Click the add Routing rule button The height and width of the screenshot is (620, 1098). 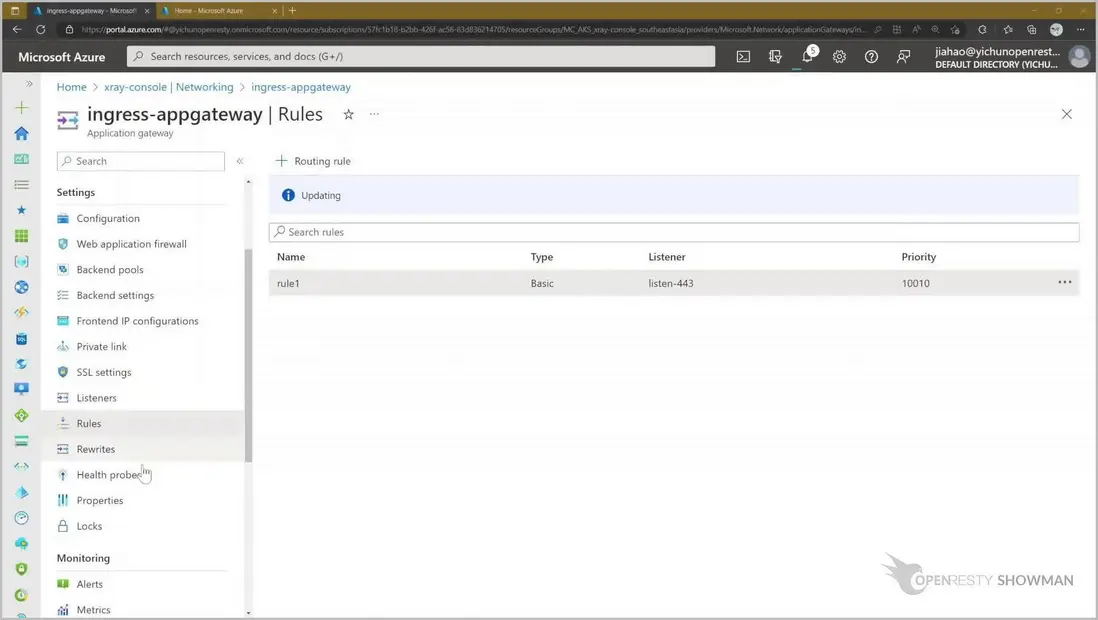tap(313, 161)
